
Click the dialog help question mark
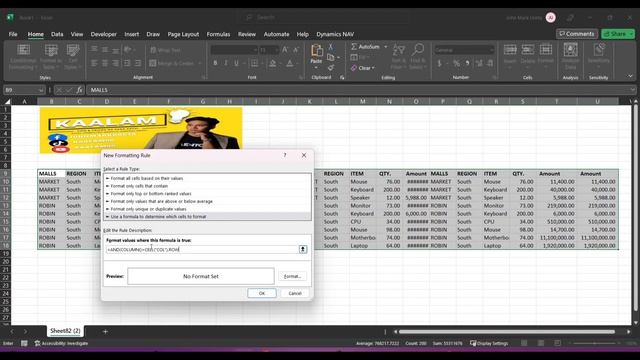pyautogui.click(x=285, y=155)
